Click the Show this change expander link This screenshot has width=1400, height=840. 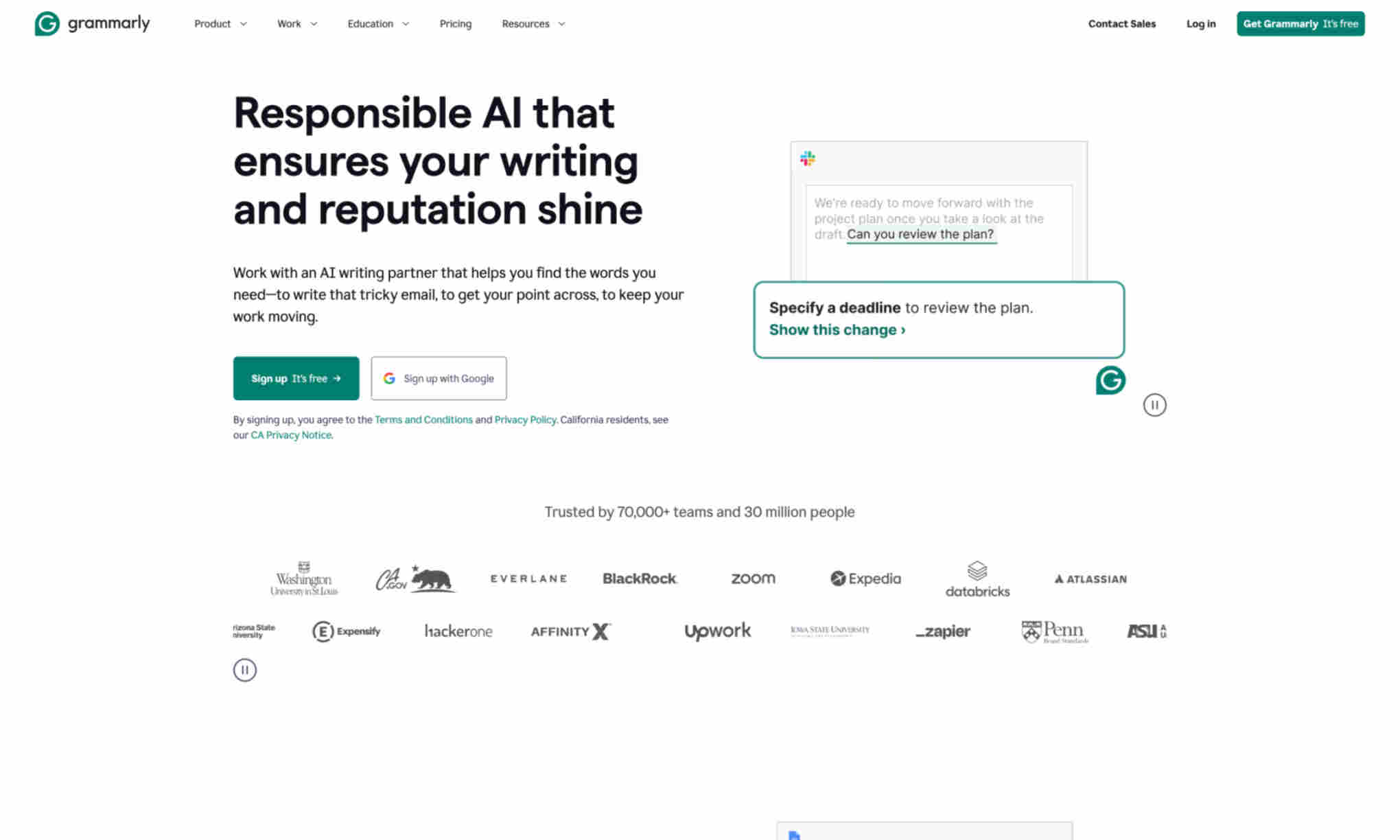835,330
